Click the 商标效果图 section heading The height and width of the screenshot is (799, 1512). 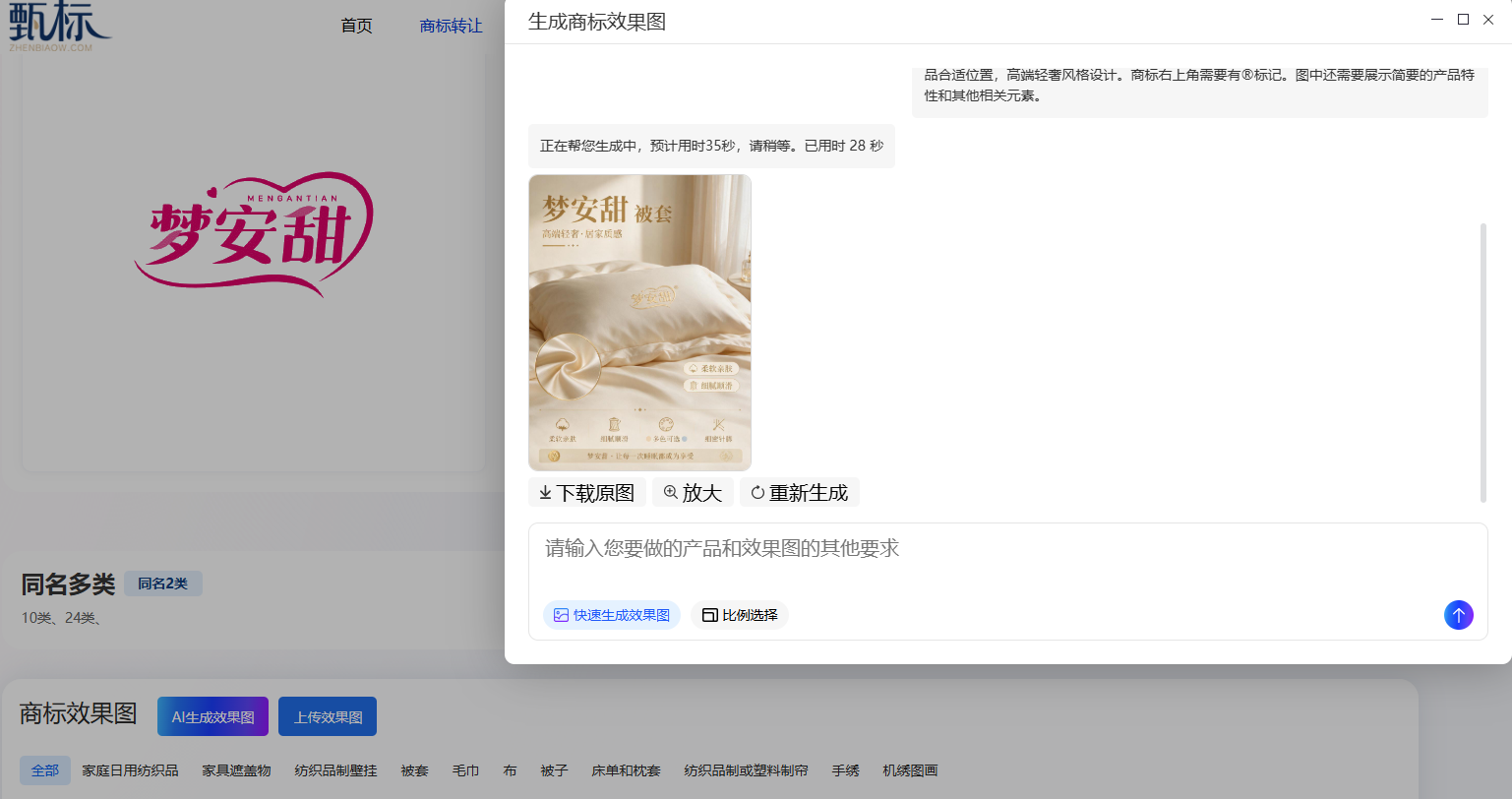(79, 713)
